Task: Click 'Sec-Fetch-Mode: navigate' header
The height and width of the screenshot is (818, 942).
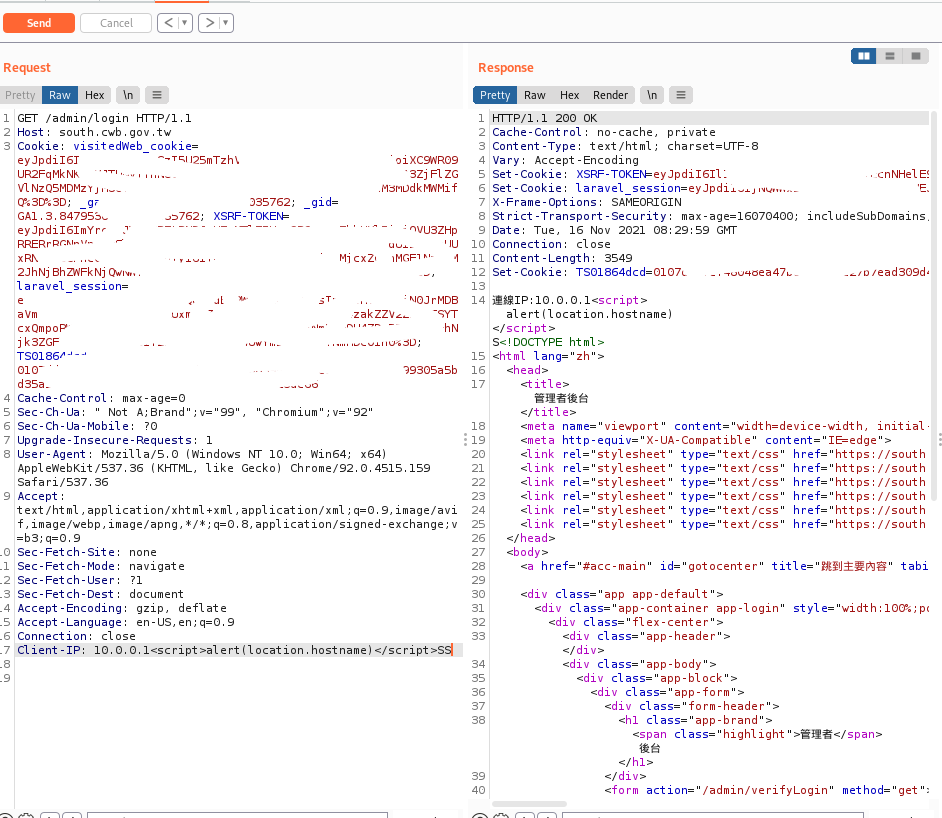Action: pos(101,566)
